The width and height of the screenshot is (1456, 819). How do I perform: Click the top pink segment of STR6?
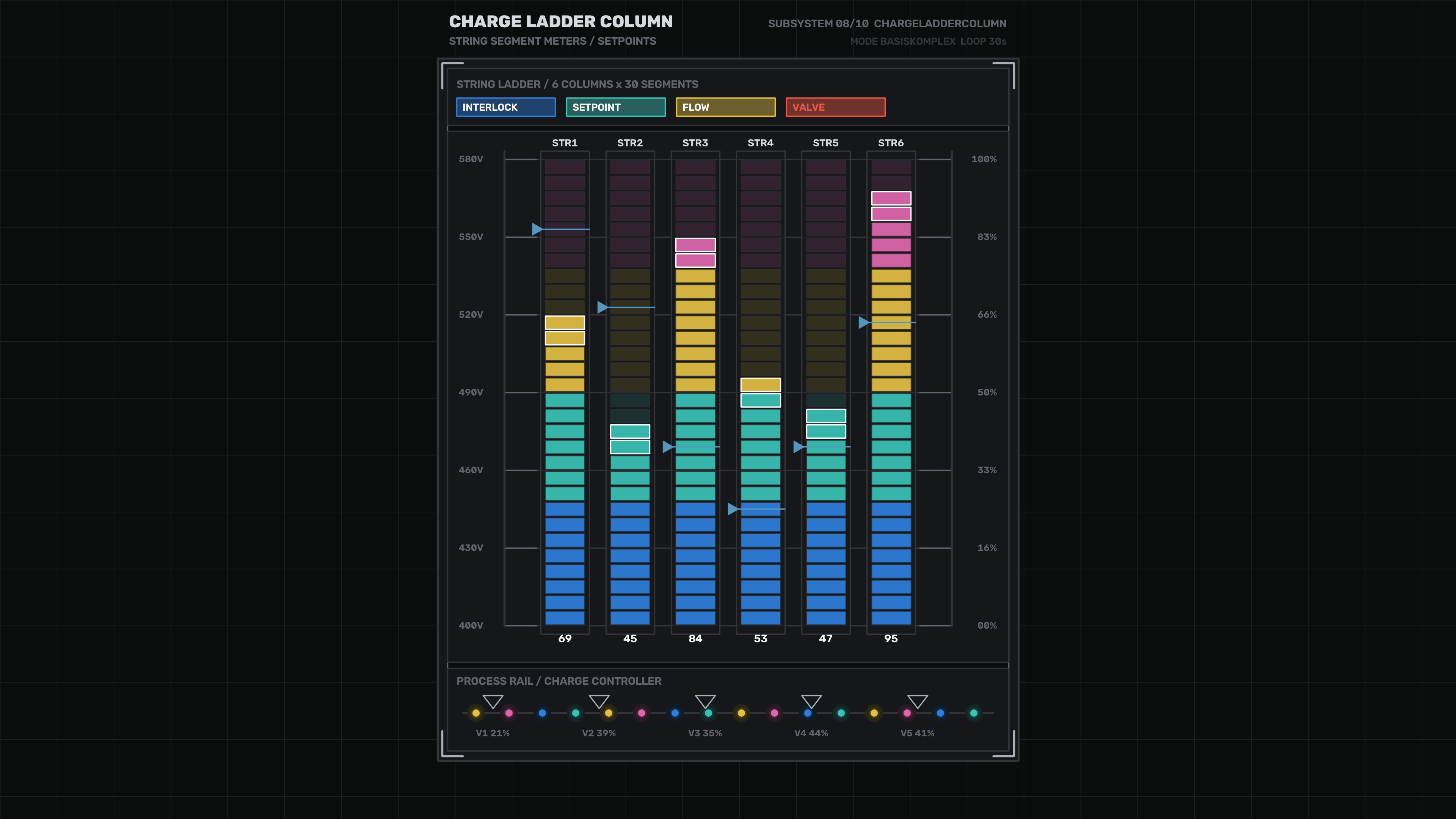coord(891,198)
